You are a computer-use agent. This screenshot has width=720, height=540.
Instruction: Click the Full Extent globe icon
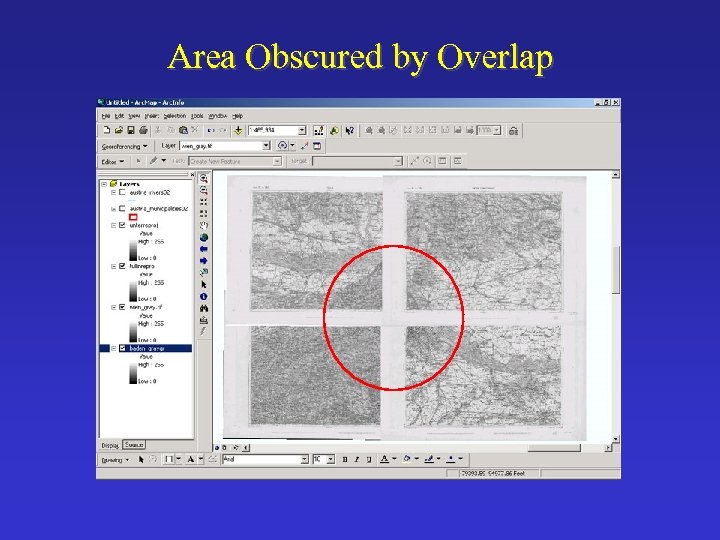[203, 237]
